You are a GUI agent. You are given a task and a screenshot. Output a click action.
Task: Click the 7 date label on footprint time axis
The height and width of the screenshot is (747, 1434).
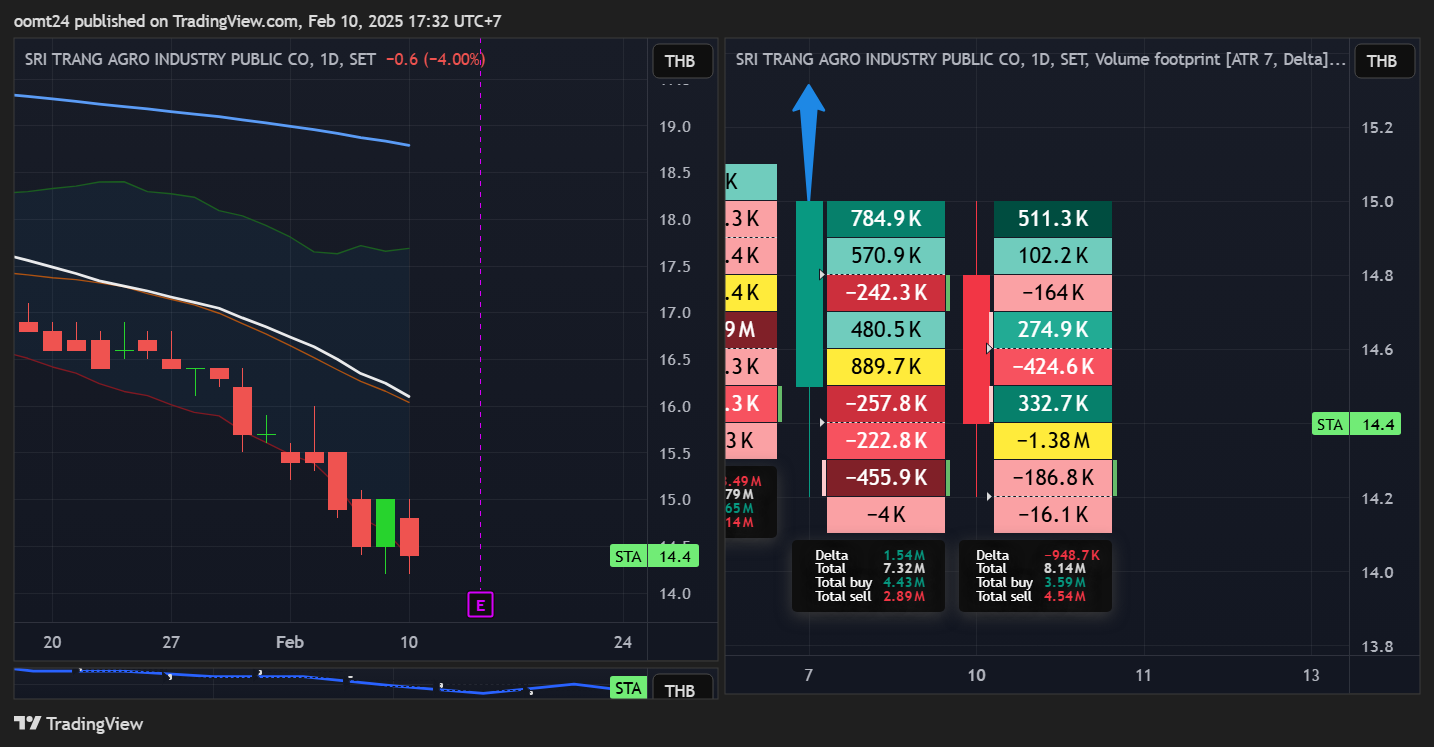pyautogui.click(x=808, y=675)
